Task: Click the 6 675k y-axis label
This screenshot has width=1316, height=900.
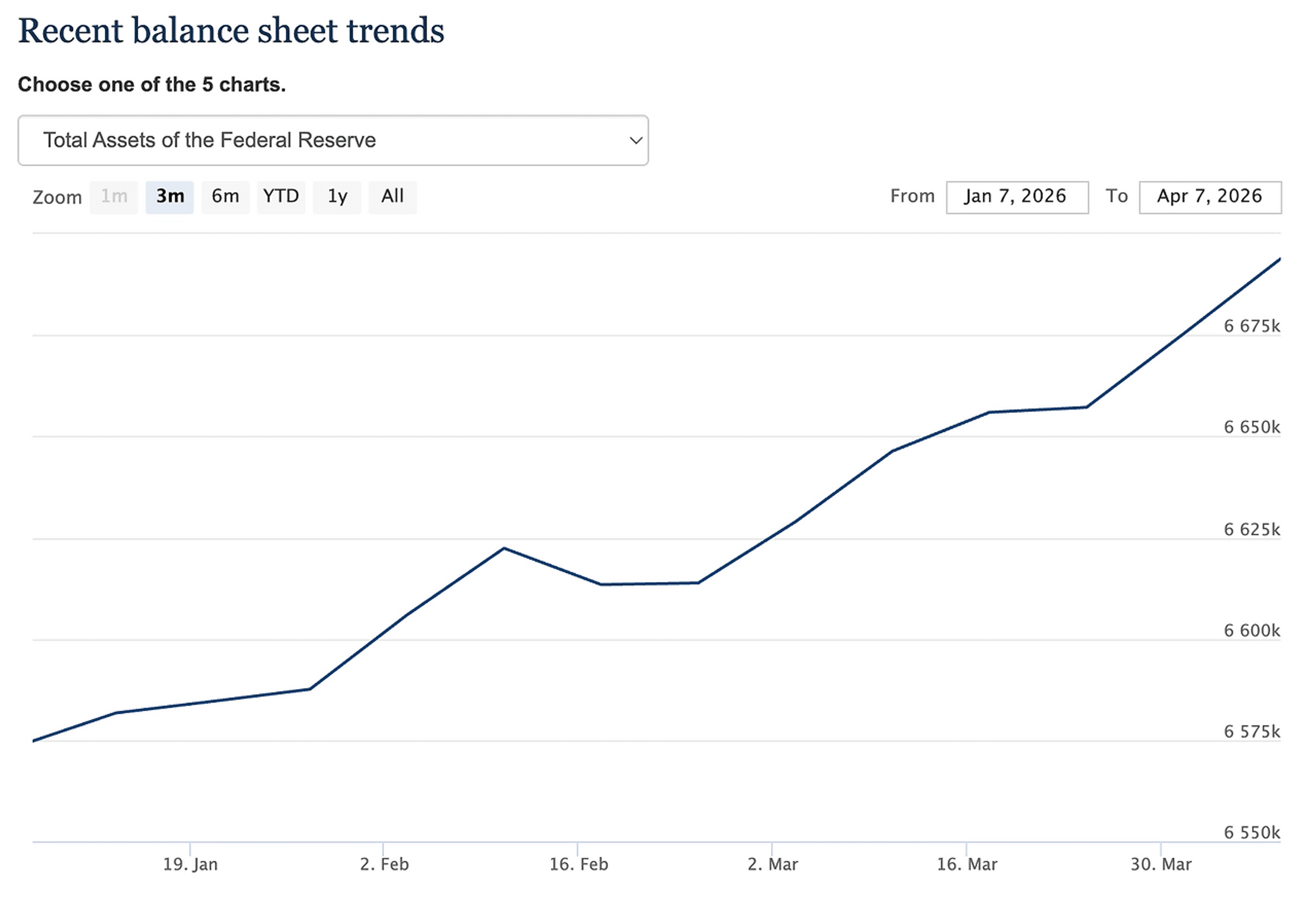Action: click(1252, 326)
